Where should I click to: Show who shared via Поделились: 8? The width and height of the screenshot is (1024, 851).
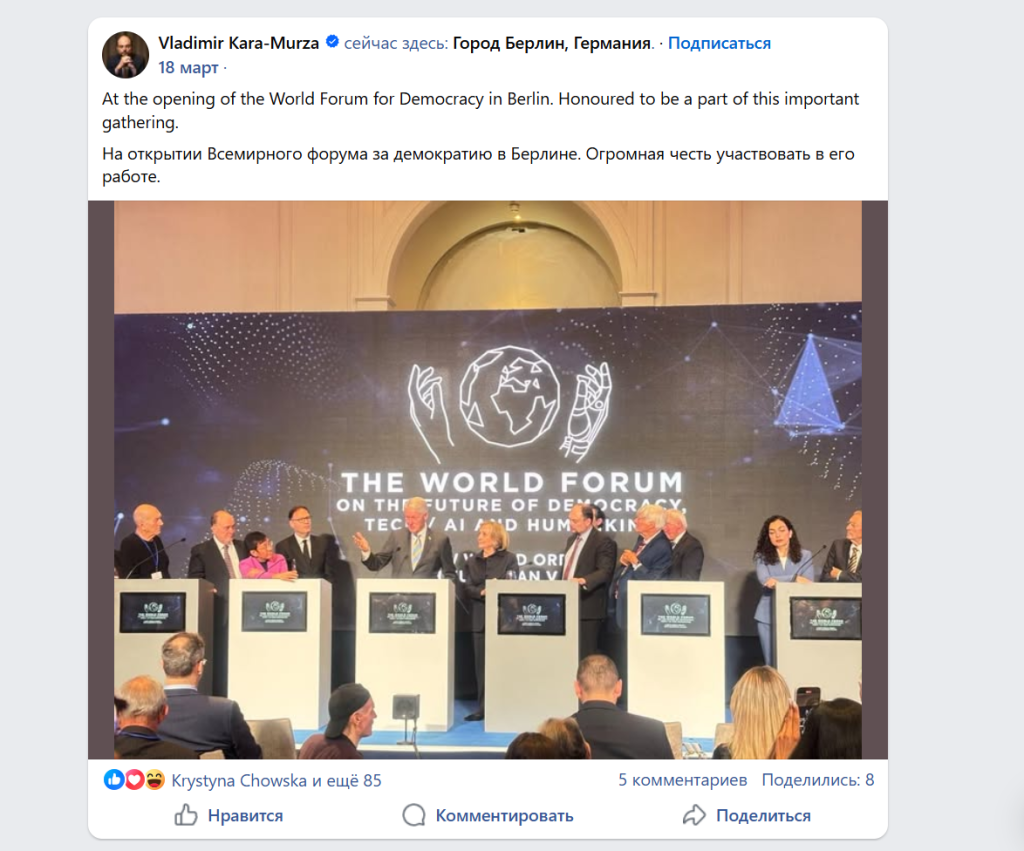[818, 780]
